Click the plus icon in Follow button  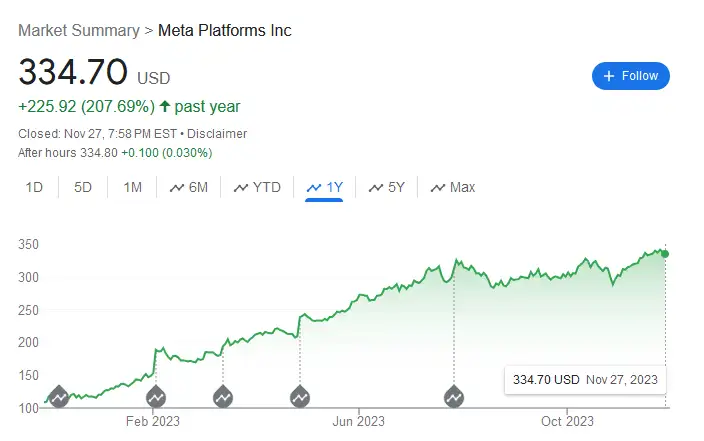[x=609, y=76]
